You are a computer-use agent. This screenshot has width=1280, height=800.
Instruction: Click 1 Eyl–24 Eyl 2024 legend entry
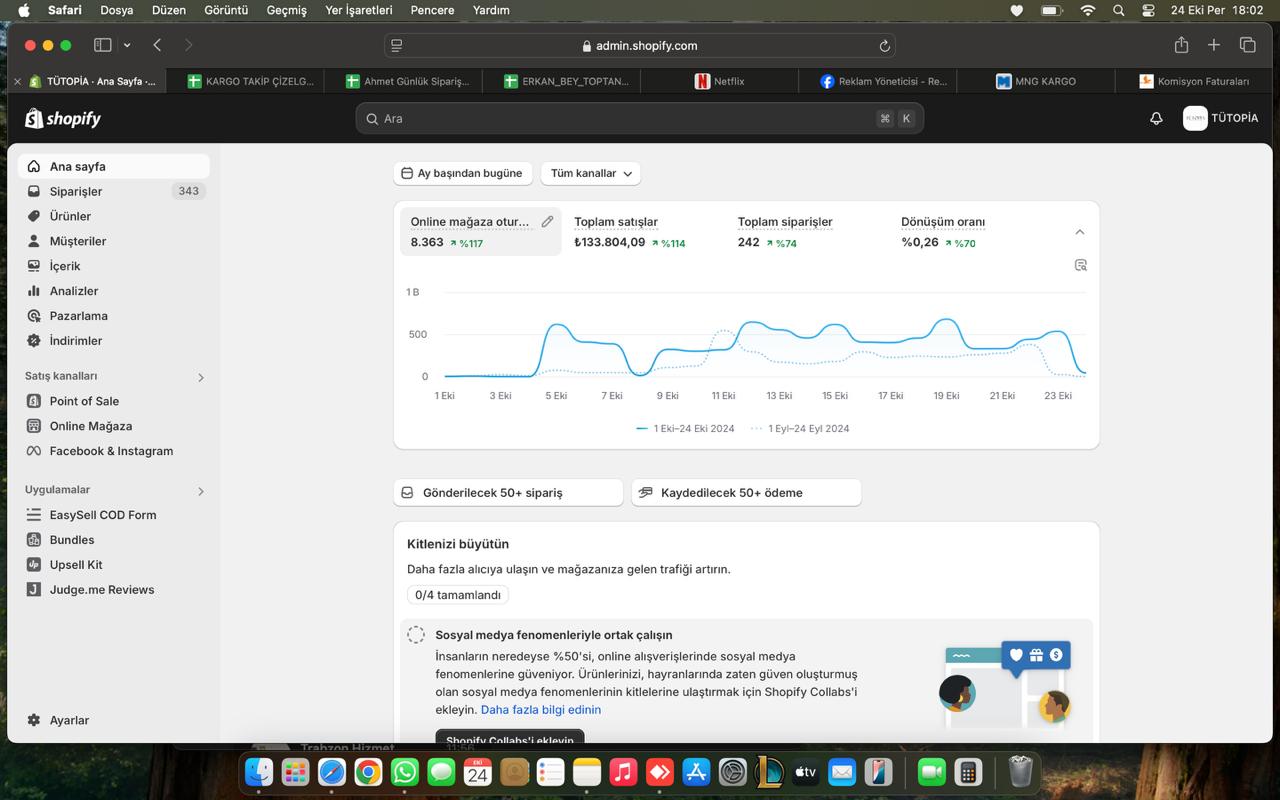tap(800, 428)
